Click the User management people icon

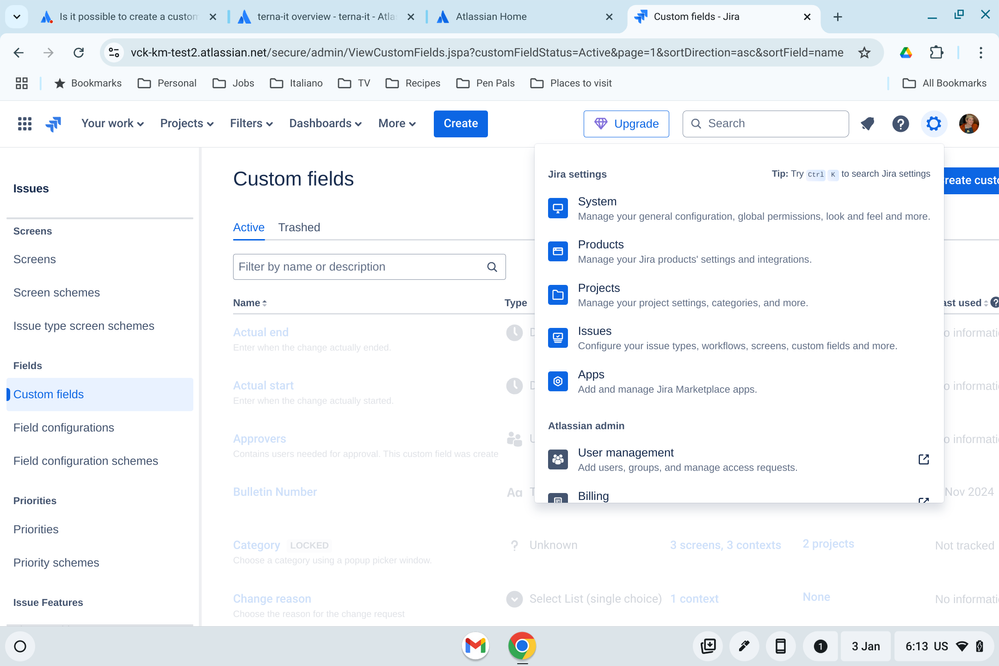[558, 459]
